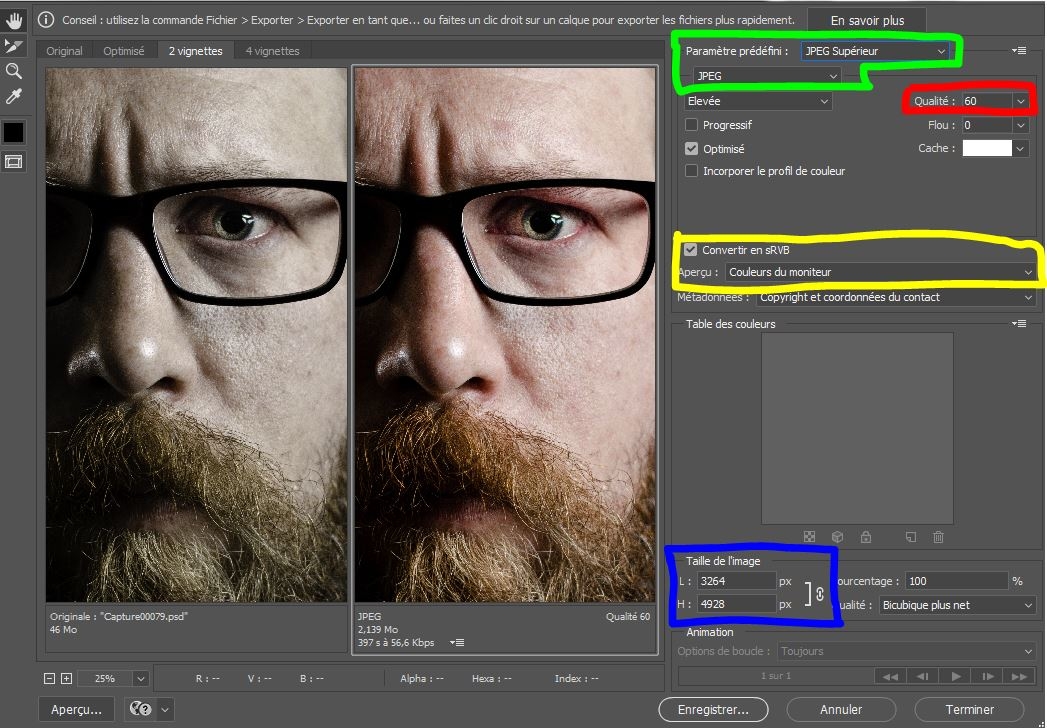Viewport: 1047px width, 728px height.
Task: Uncheck Convertir en sRVB
Action: pos(691,250)
